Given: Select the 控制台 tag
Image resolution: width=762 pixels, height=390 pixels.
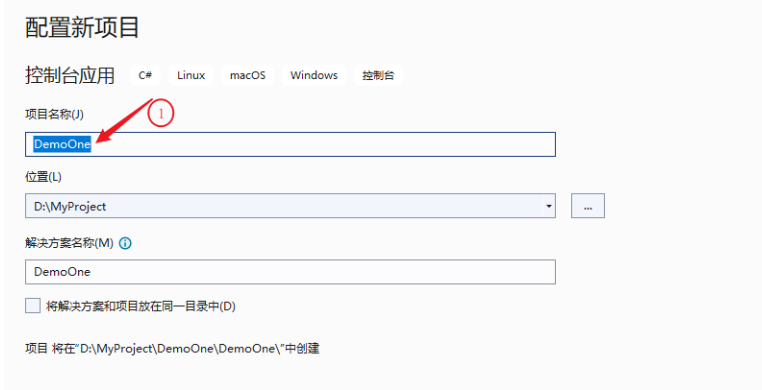Looking at the screenshot, I should (378, 75).
